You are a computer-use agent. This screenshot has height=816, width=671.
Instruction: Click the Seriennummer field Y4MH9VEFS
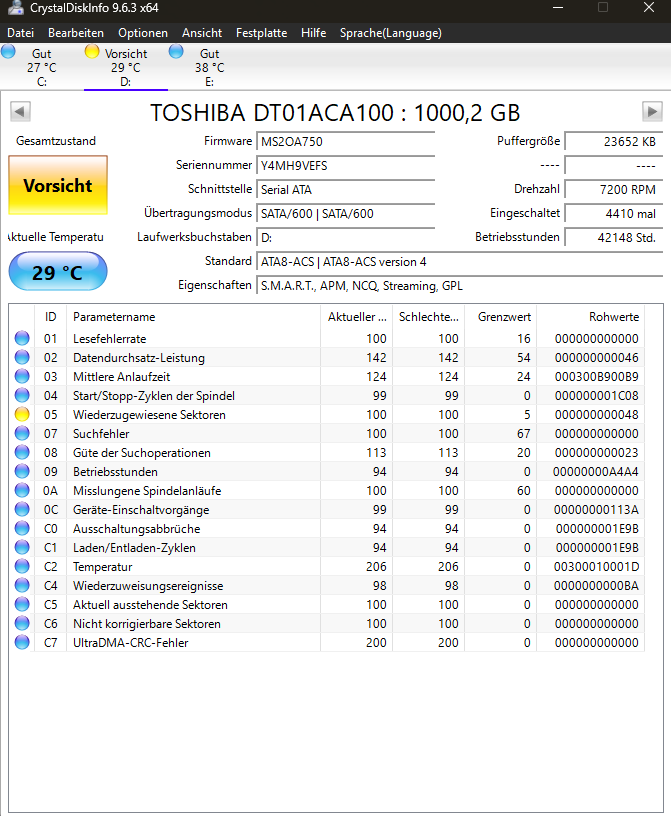click(x=346, y=165)
